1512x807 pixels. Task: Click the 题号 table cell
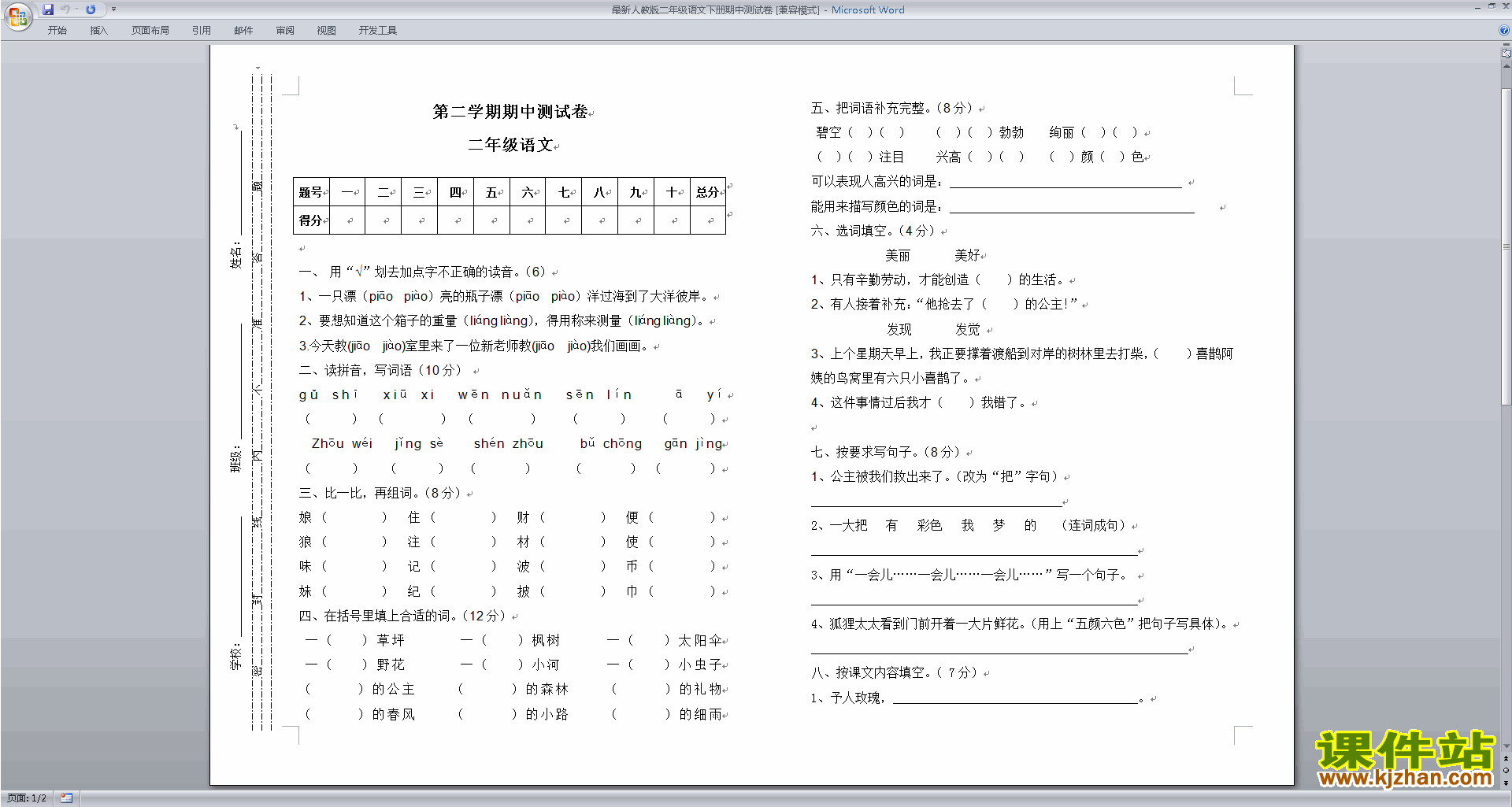pyautogui.click(x=311, y=192)
